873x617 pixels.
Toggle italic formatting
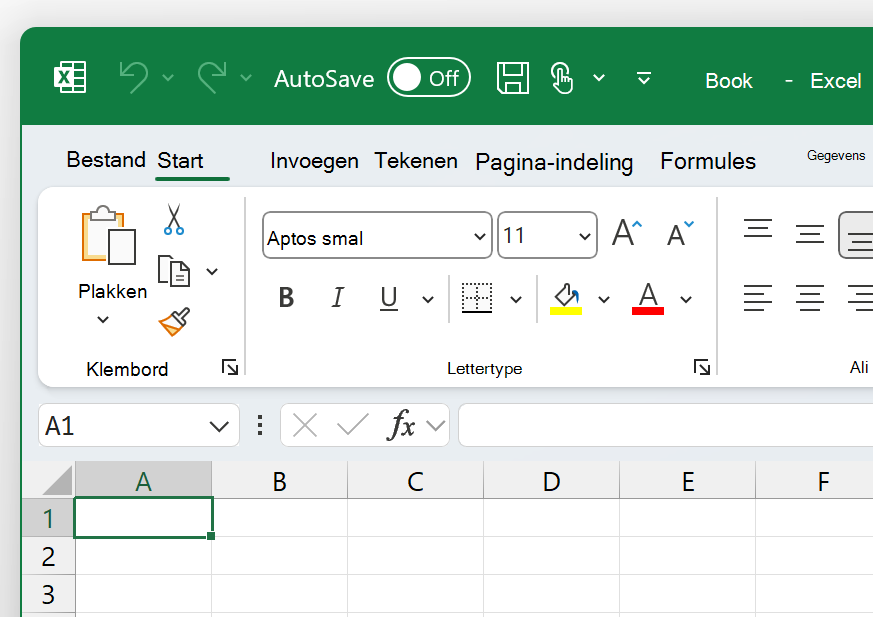337,297
